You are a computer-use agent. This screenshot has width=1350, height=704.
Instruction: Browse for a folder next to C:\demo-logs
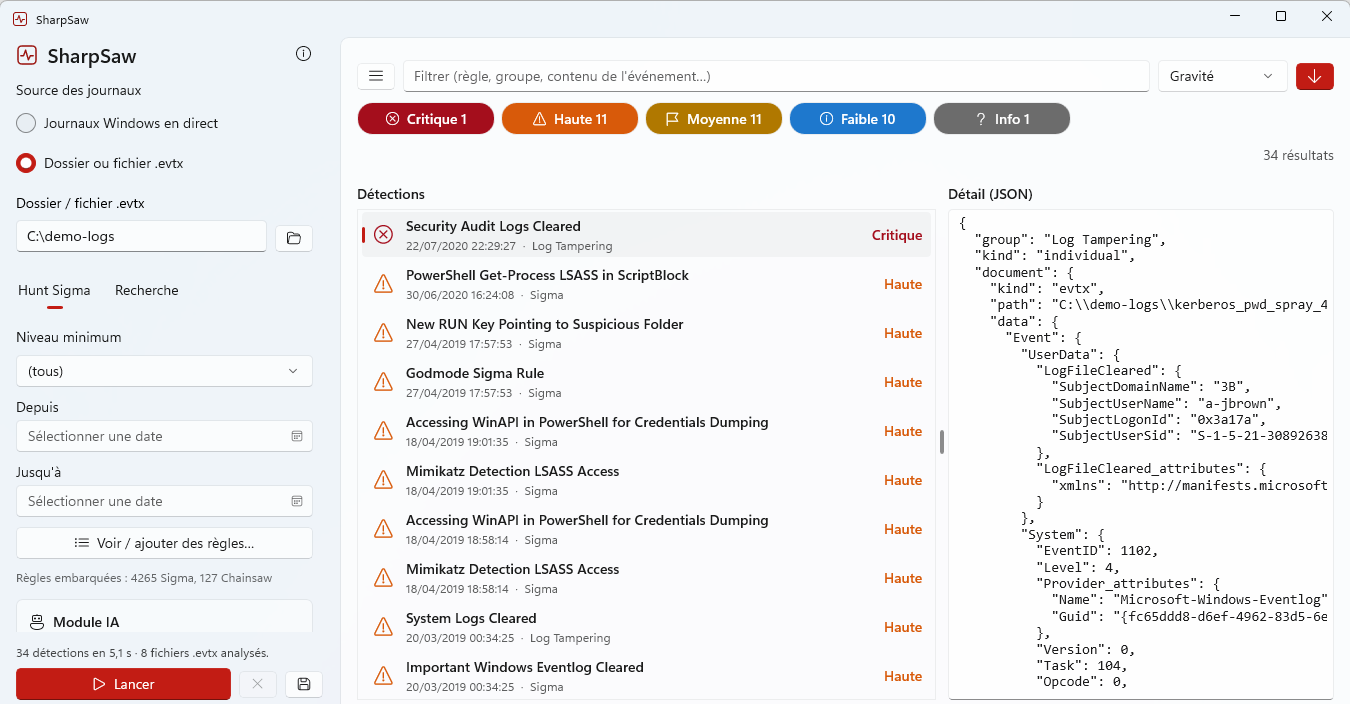click(294, 238)
